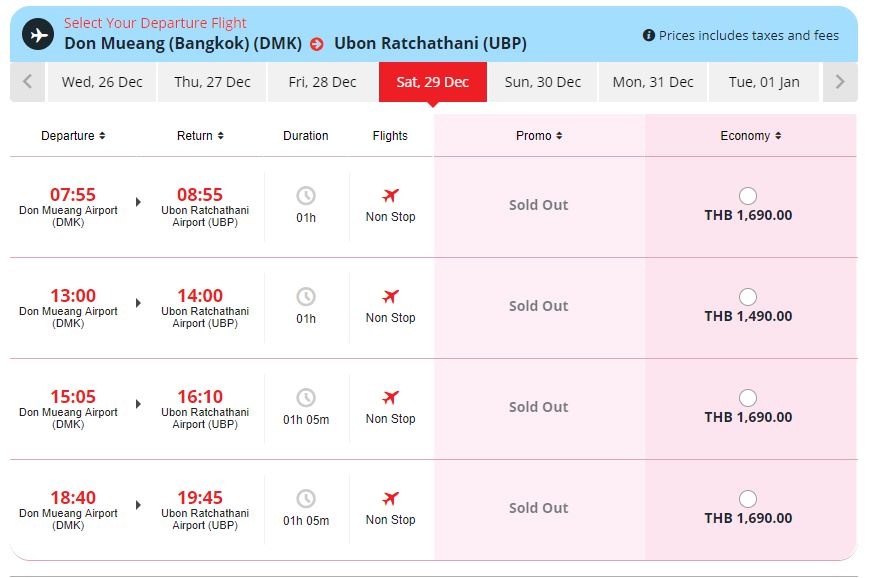The height and width of the screenshot is (578, 869).
Task: Select Economy fare for the 15:05 flight
Action: (748, 398)
